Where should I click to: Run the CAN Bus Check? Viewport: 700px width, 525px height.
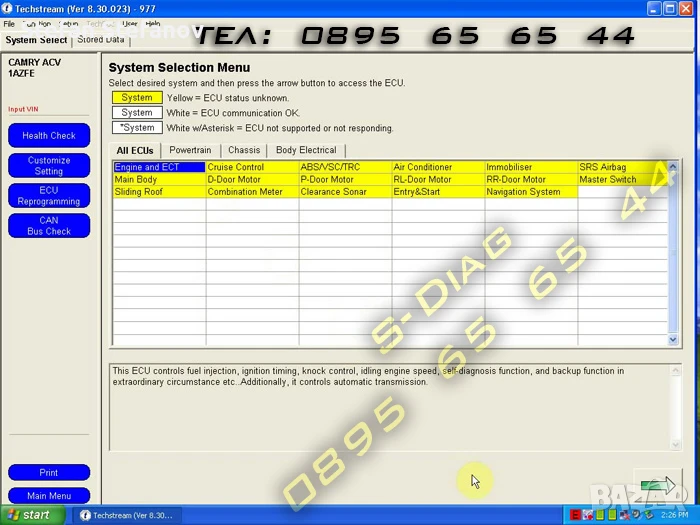pyautogui.click(x=49, y=226)
